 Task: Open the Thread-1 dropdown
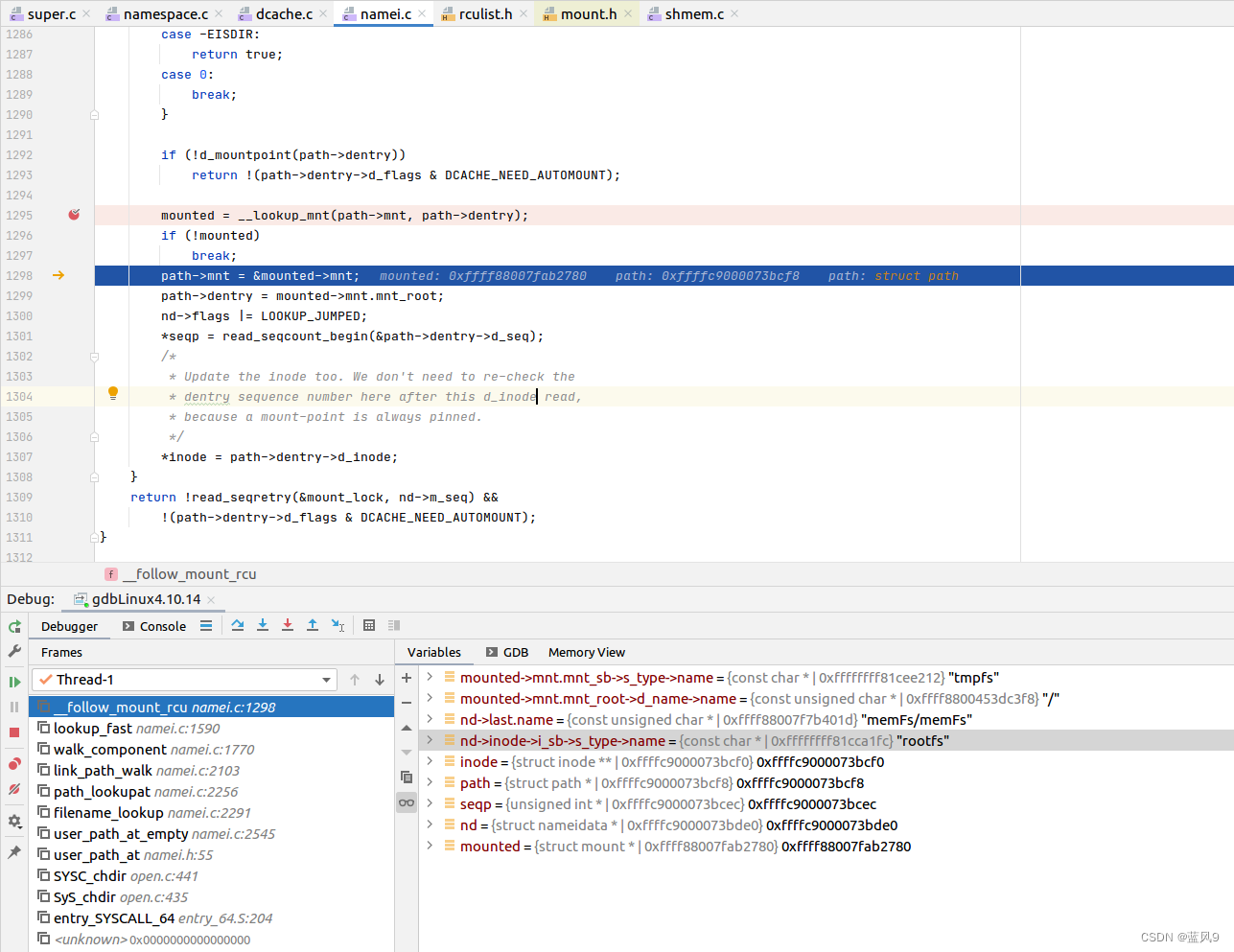[x=184, y=680]
